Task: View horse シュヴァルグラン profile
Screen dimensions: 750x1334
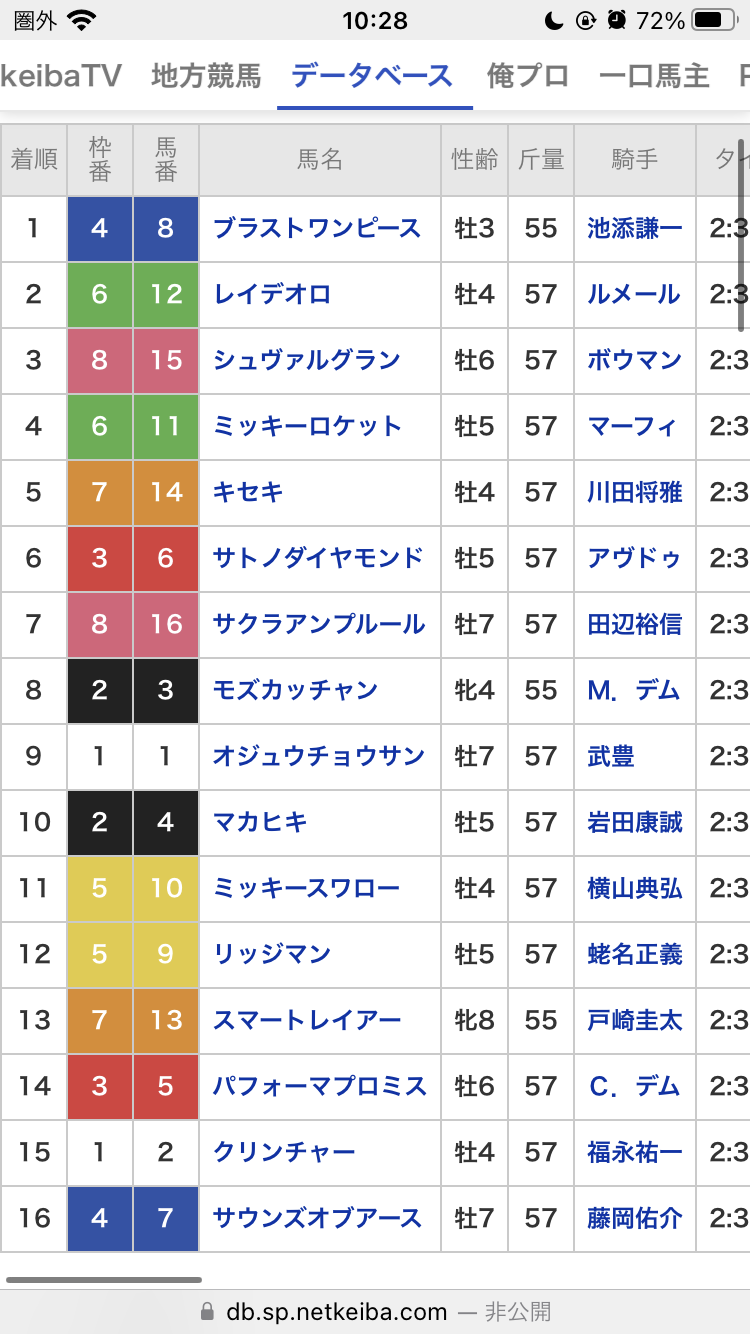Action: [306, 361]
